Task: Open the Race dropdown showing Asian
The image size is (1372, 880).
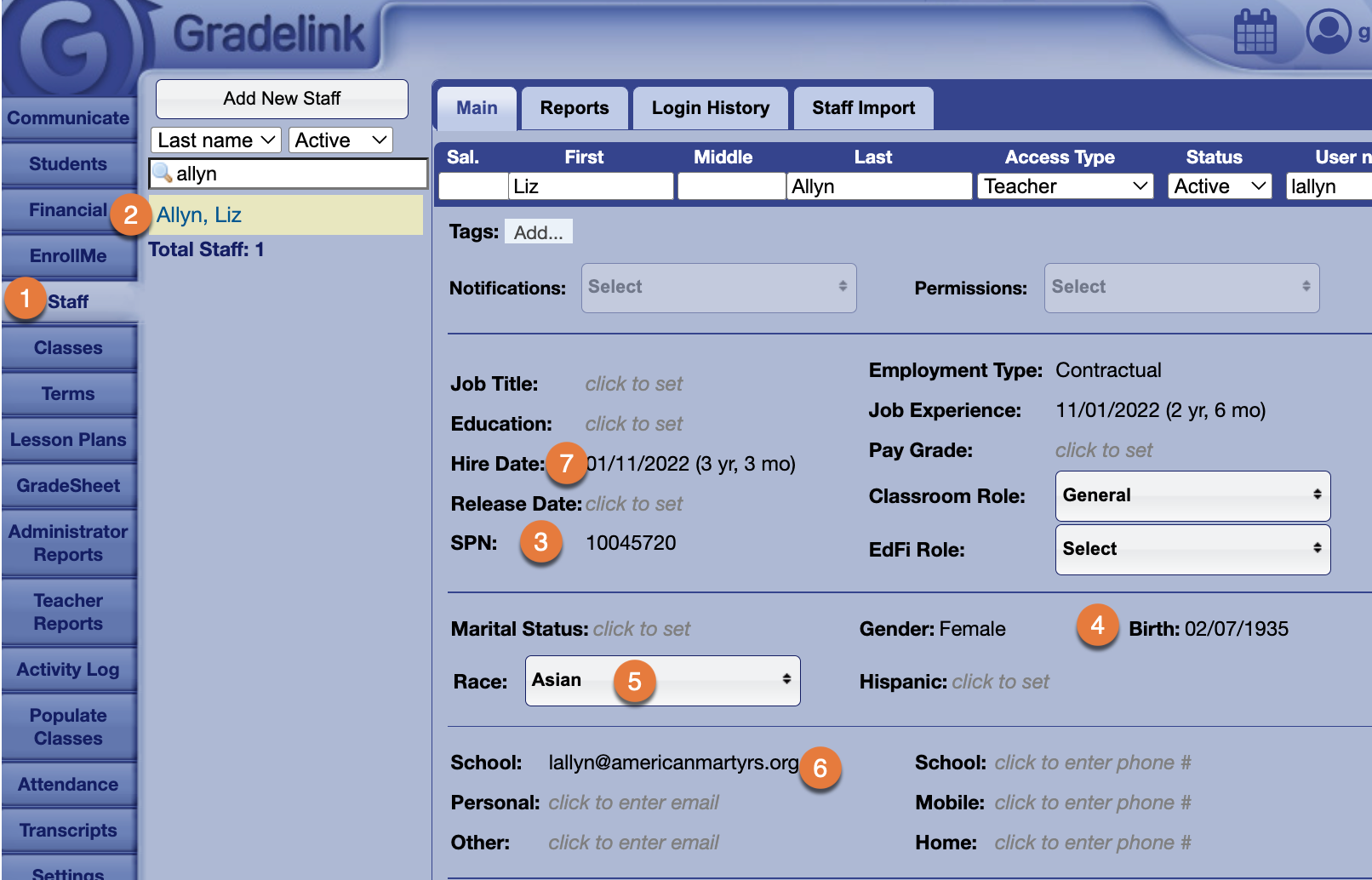Action: pyautogui.click(x=662, y=681)
